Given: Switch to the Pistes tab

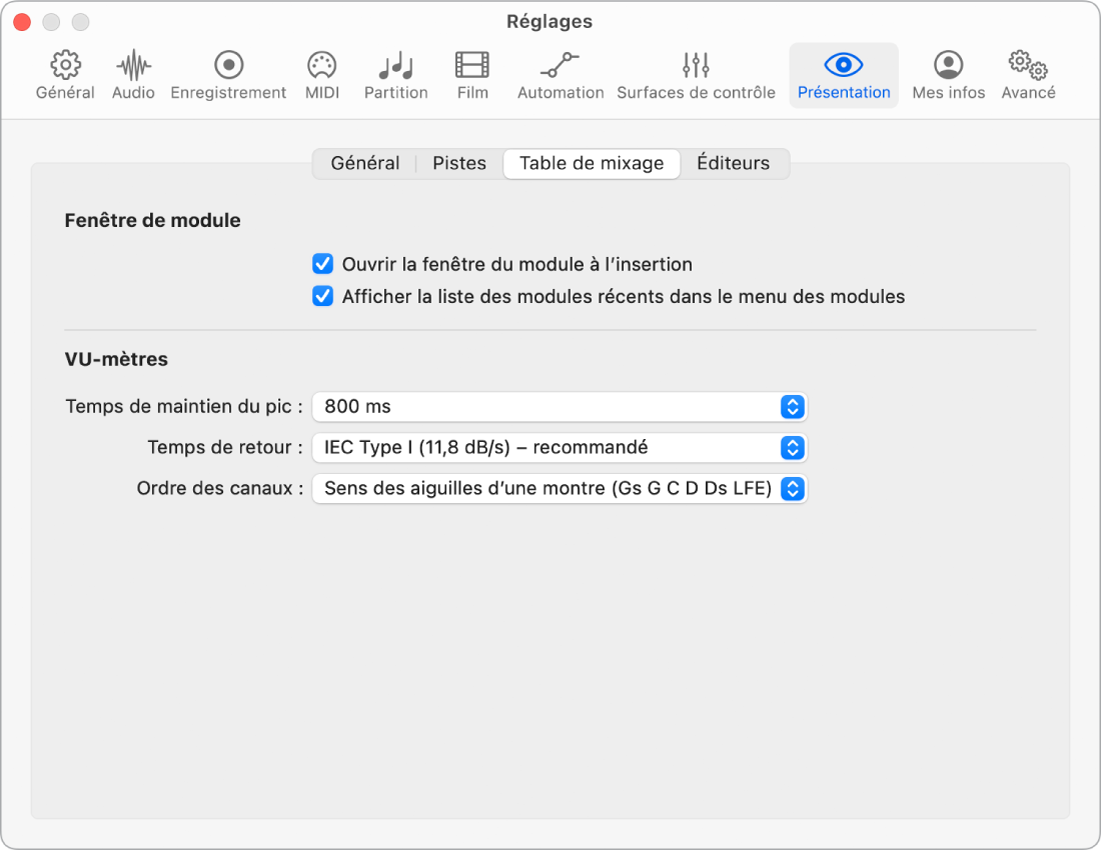Looking at the screenshot, I should click(458, 163).
